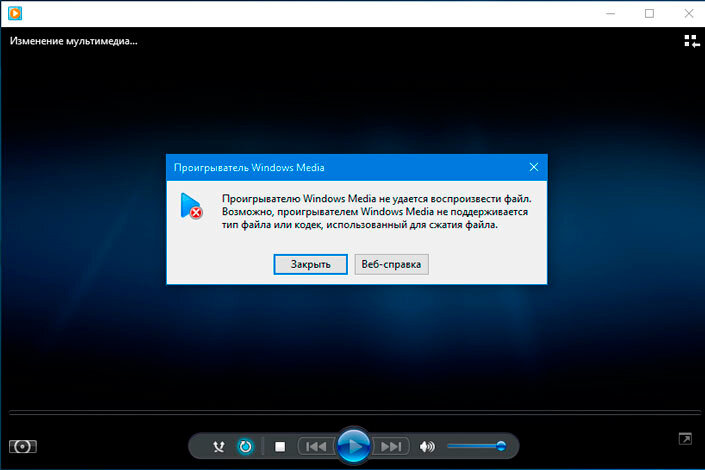
Task: Close the main Windows Media Player window
Action: coord(689,13)
